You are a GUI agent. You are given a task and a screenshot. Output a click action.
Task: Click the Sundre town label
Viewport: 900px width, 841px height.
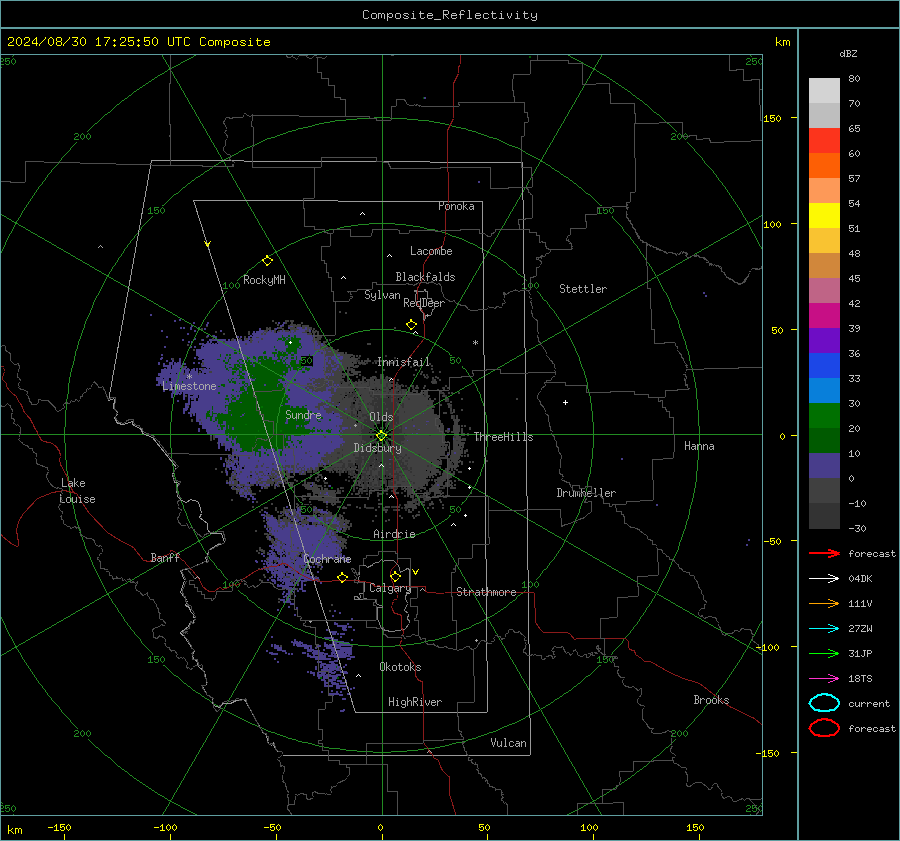click(x=303, y=414)
